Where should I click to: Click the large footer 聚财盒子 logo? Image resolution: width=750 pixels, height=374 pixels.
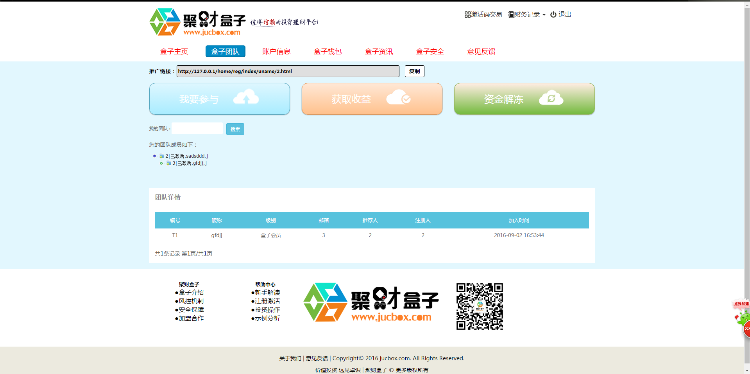pyautogui.click(x=371, y=303)
